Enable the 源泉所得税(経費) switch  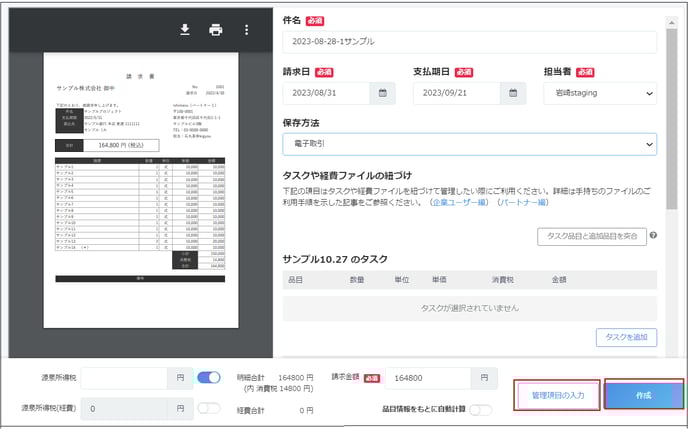[x=209, y=408]
